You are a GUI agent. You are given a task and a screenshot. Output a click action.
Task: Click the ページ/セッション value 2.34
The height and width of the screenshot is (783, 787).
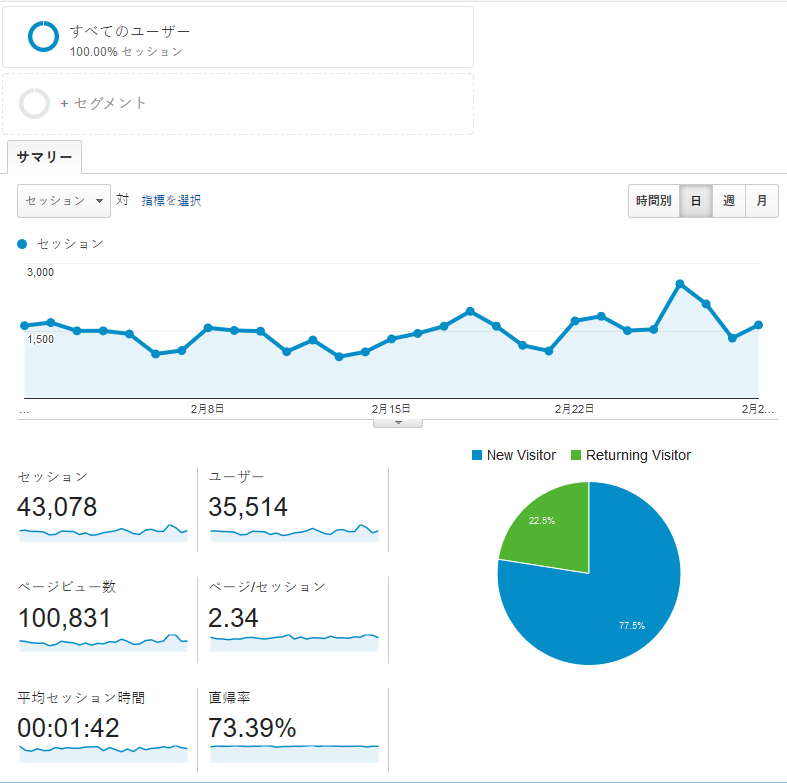pyautogui.click(x=233, y=618)
